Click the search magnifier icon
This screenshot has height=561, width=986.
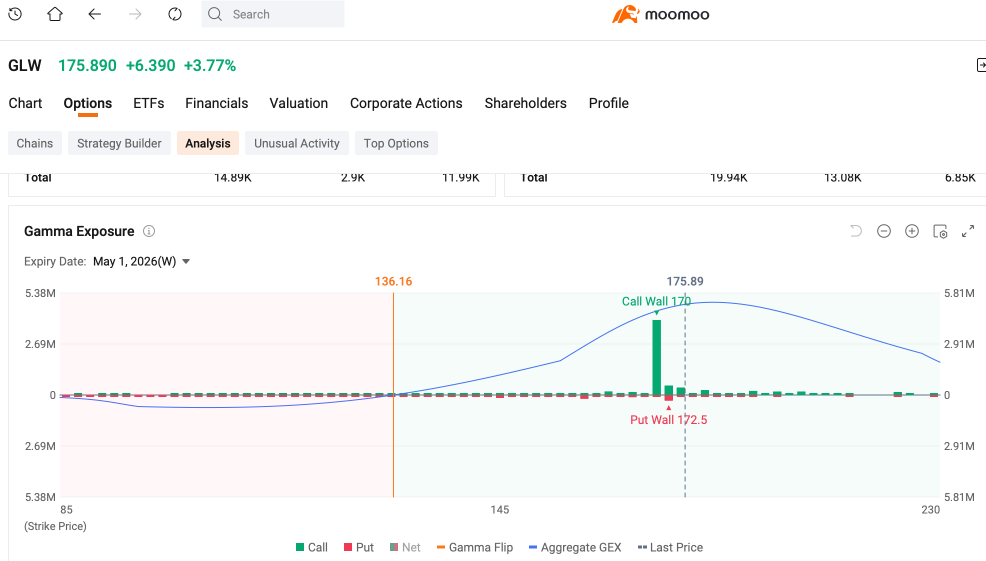(x=215, y=14)
